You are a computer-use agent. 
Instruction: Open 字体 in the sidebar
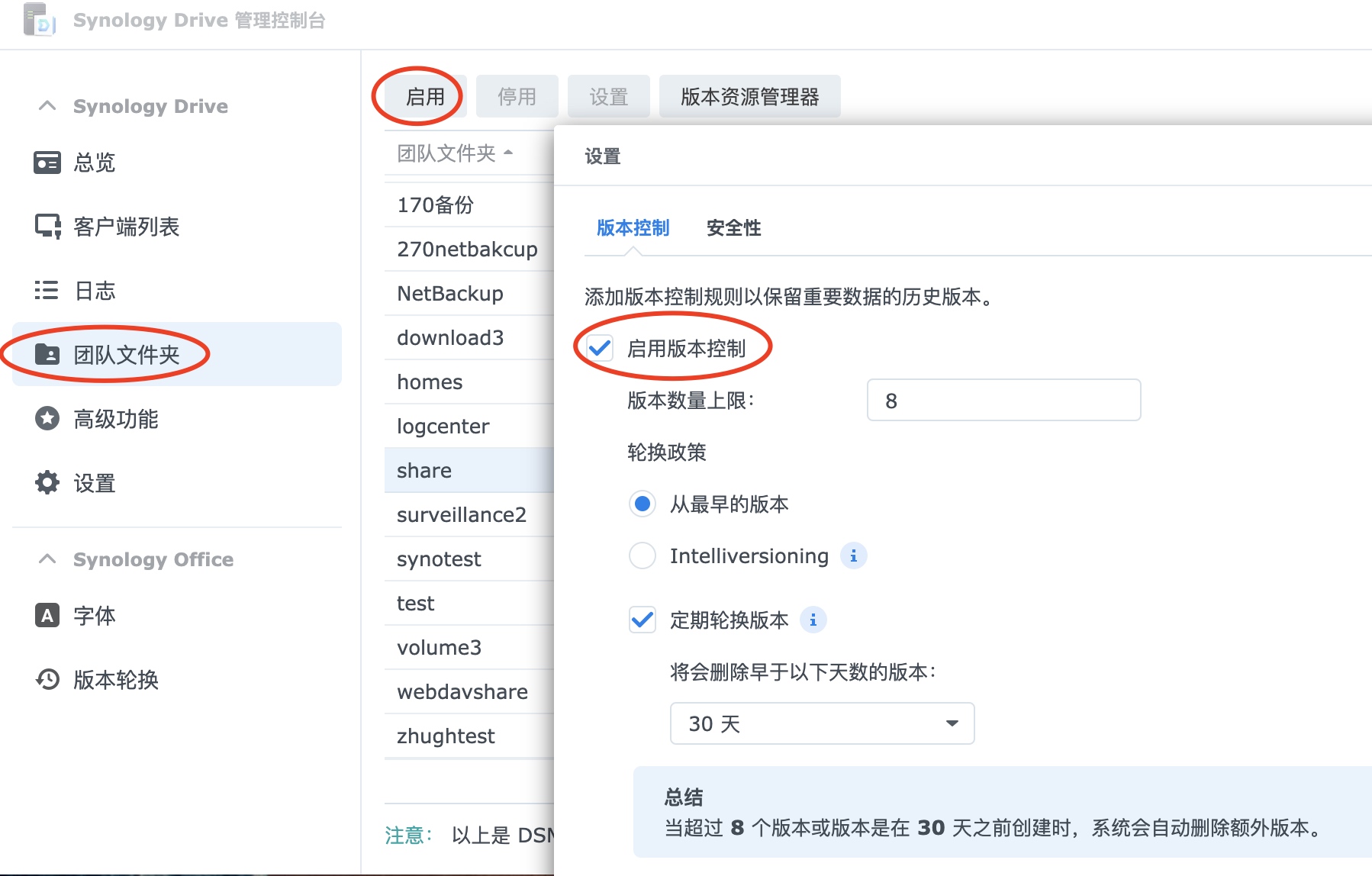tap(177, 615)
